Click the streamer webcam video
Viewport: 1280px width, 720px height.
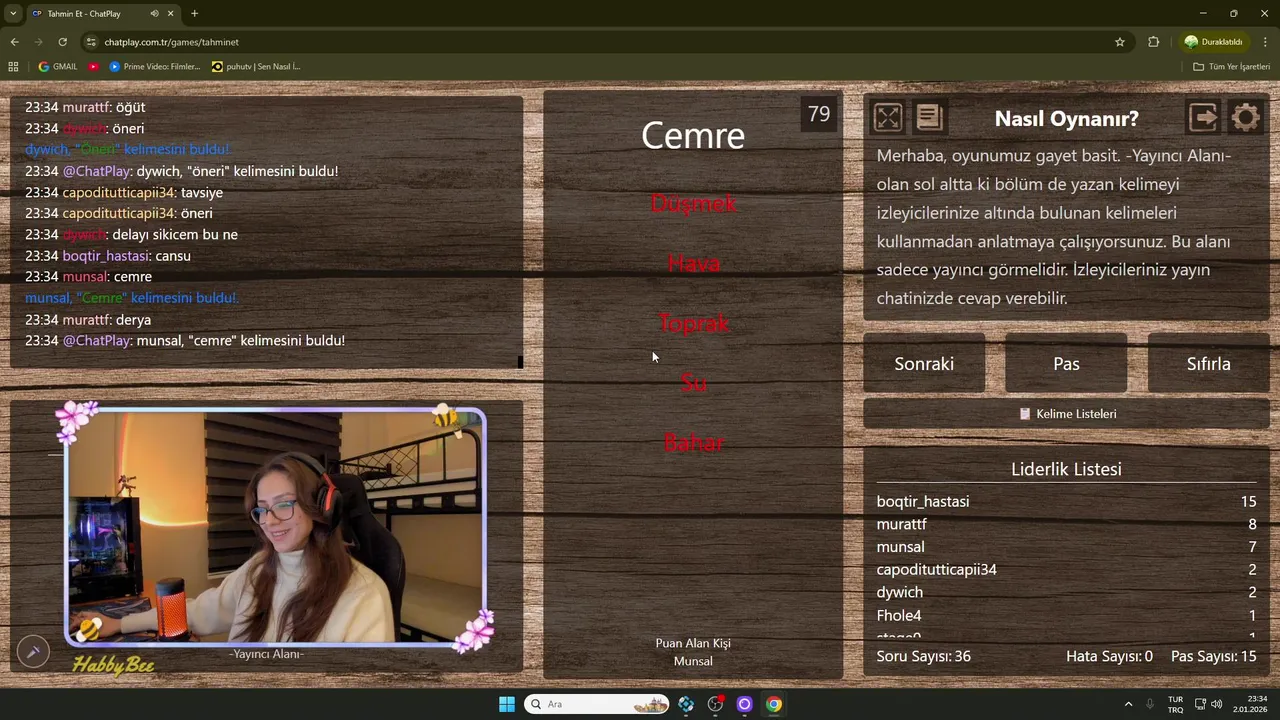click(275, 527)
